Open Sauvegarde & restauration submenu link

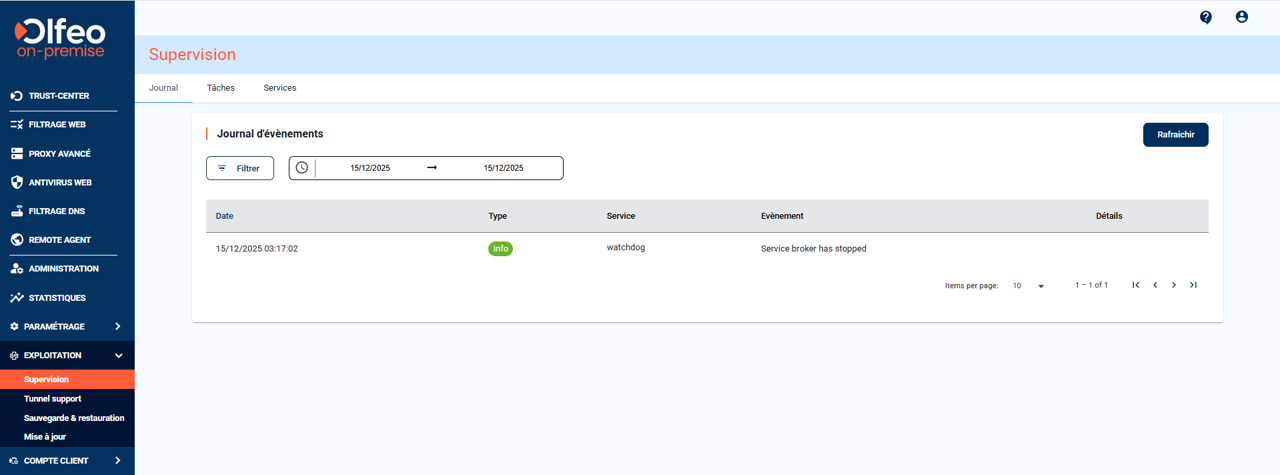(x=74, y=418)
